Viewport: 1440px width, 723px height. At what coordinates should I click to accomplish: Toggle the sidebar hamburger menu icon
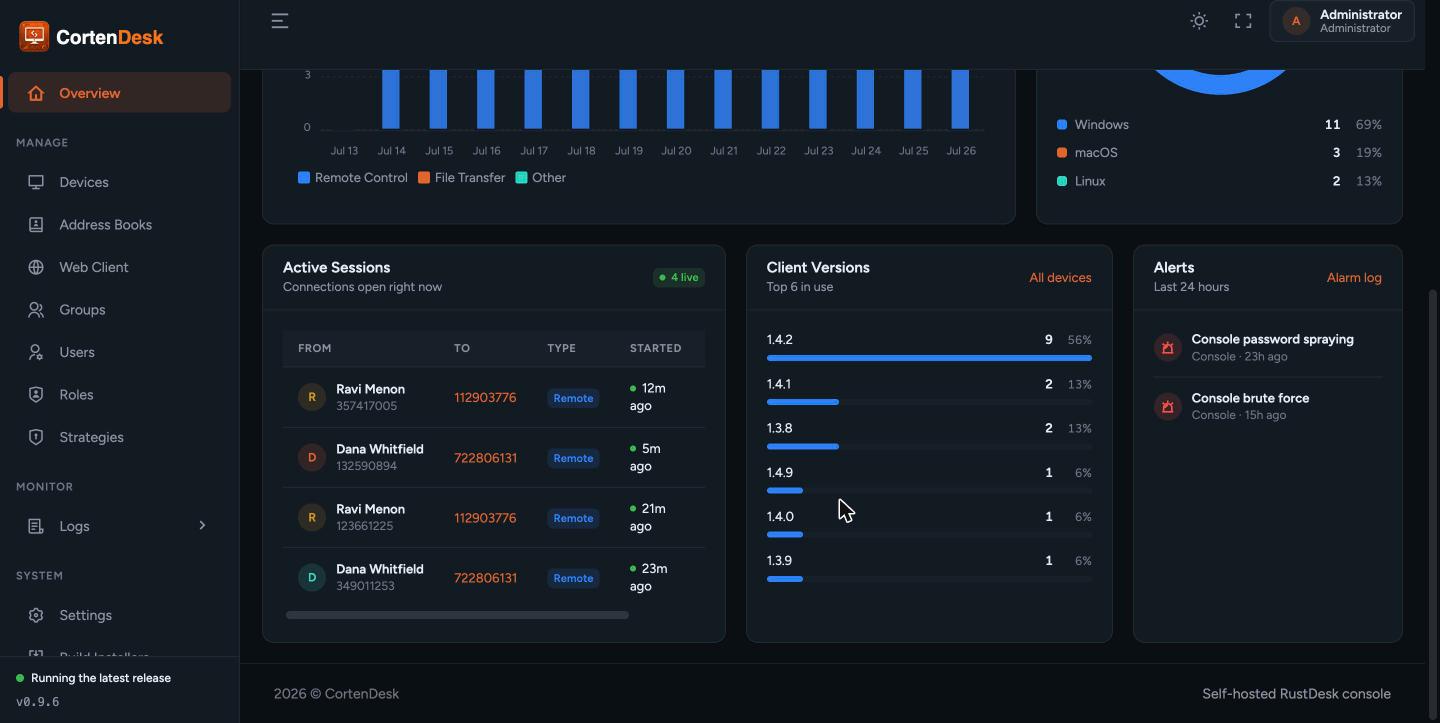click(x=280, y=21)
